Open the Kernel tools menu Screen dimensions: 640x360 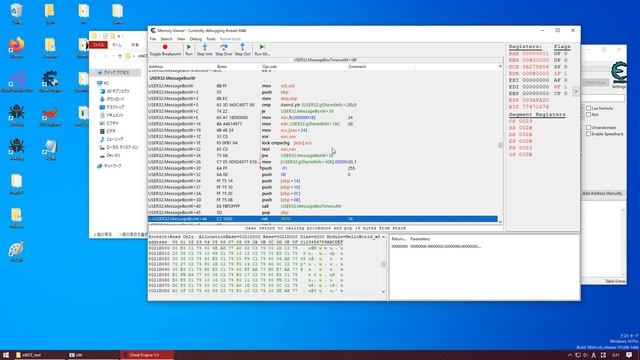[230, 39]
